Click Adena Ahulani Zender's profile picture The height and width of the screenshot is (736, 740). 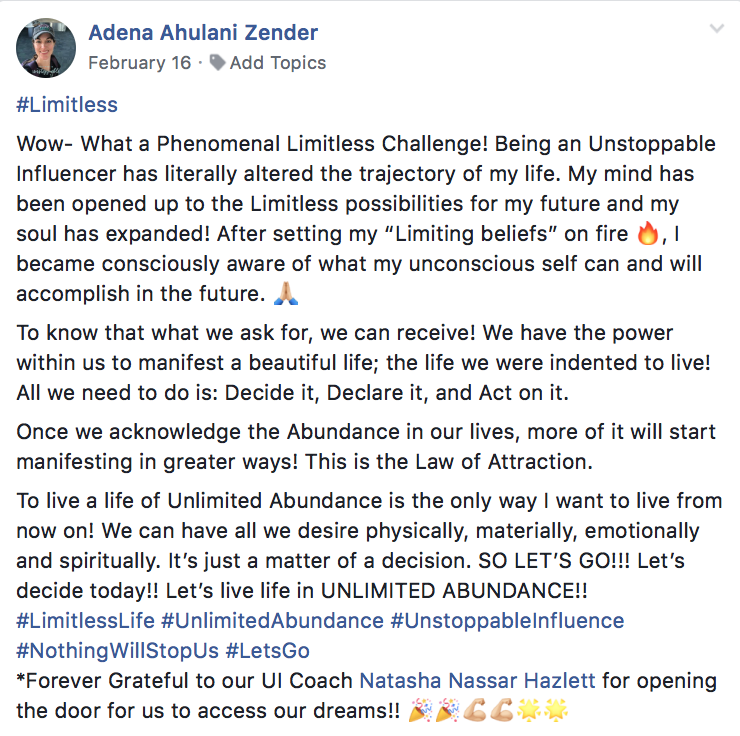click(46, 47)
